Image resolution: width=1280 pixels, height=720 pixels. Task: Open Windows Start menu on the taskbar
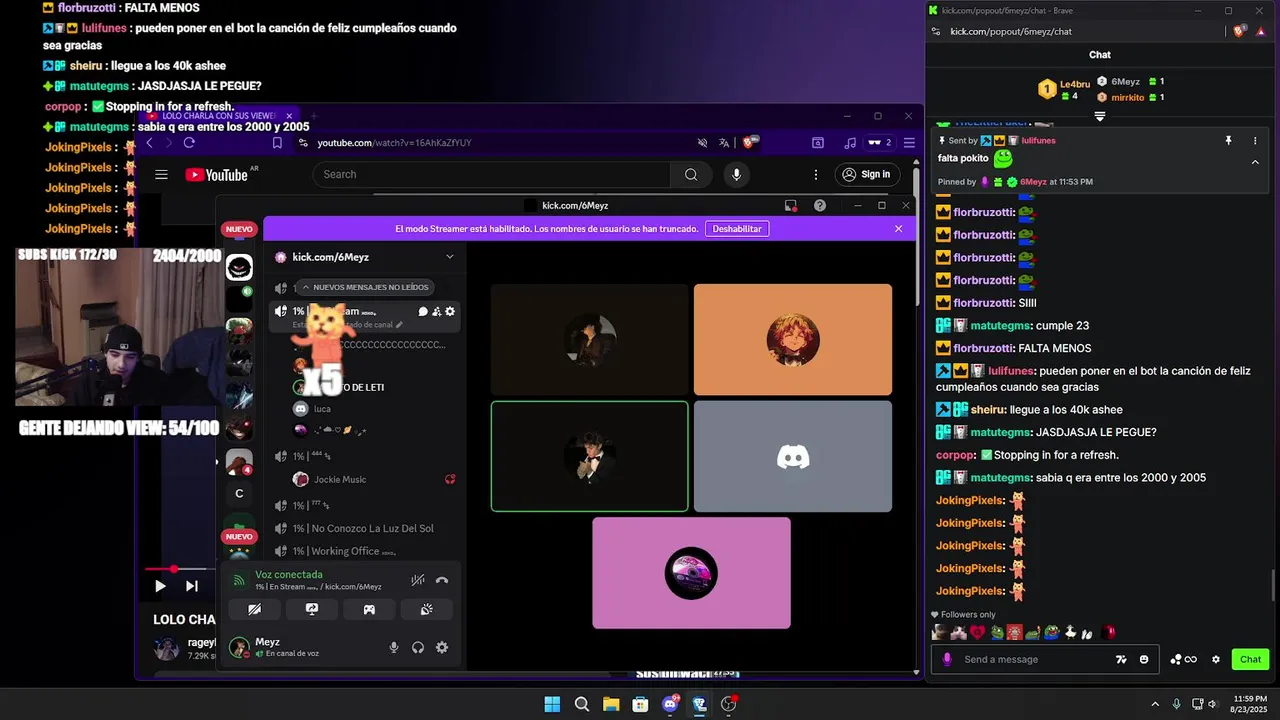point(552,704)
